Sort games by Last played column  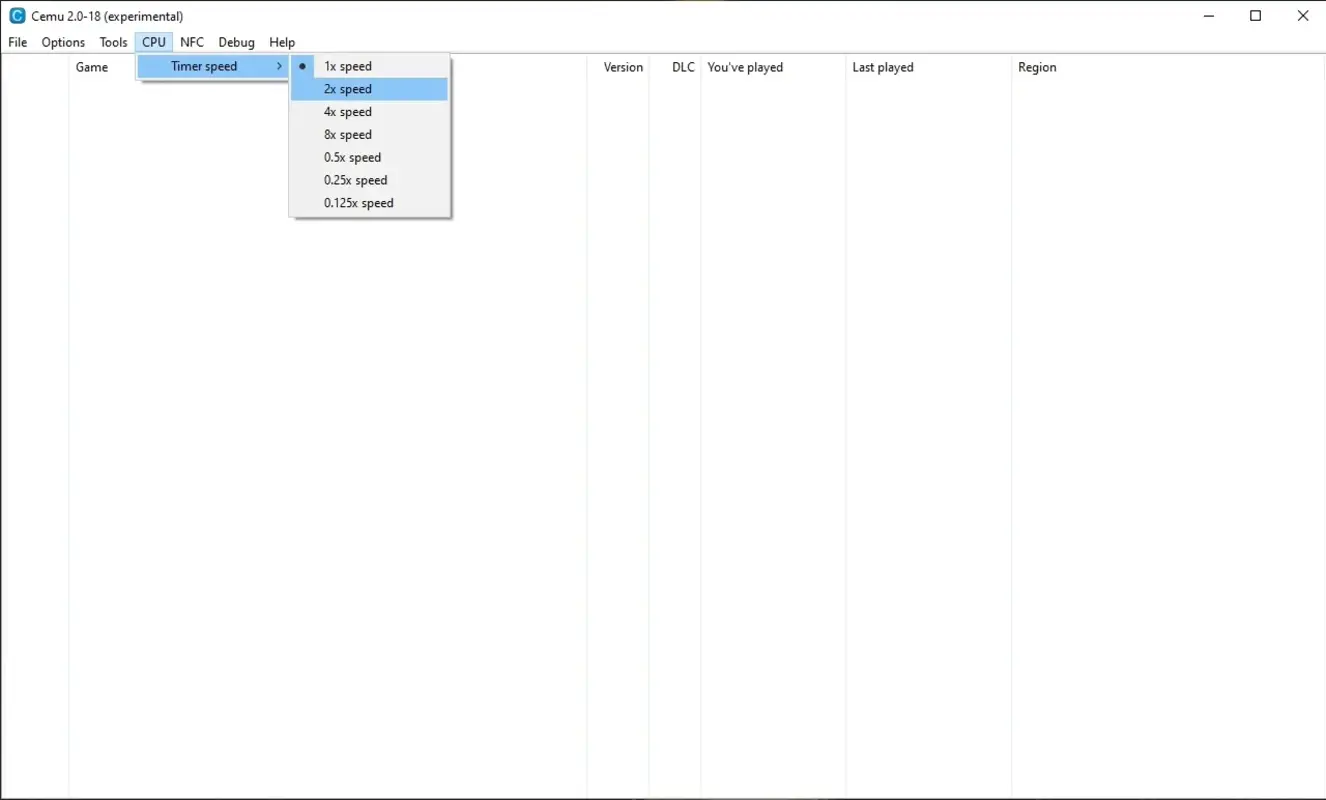883,67
